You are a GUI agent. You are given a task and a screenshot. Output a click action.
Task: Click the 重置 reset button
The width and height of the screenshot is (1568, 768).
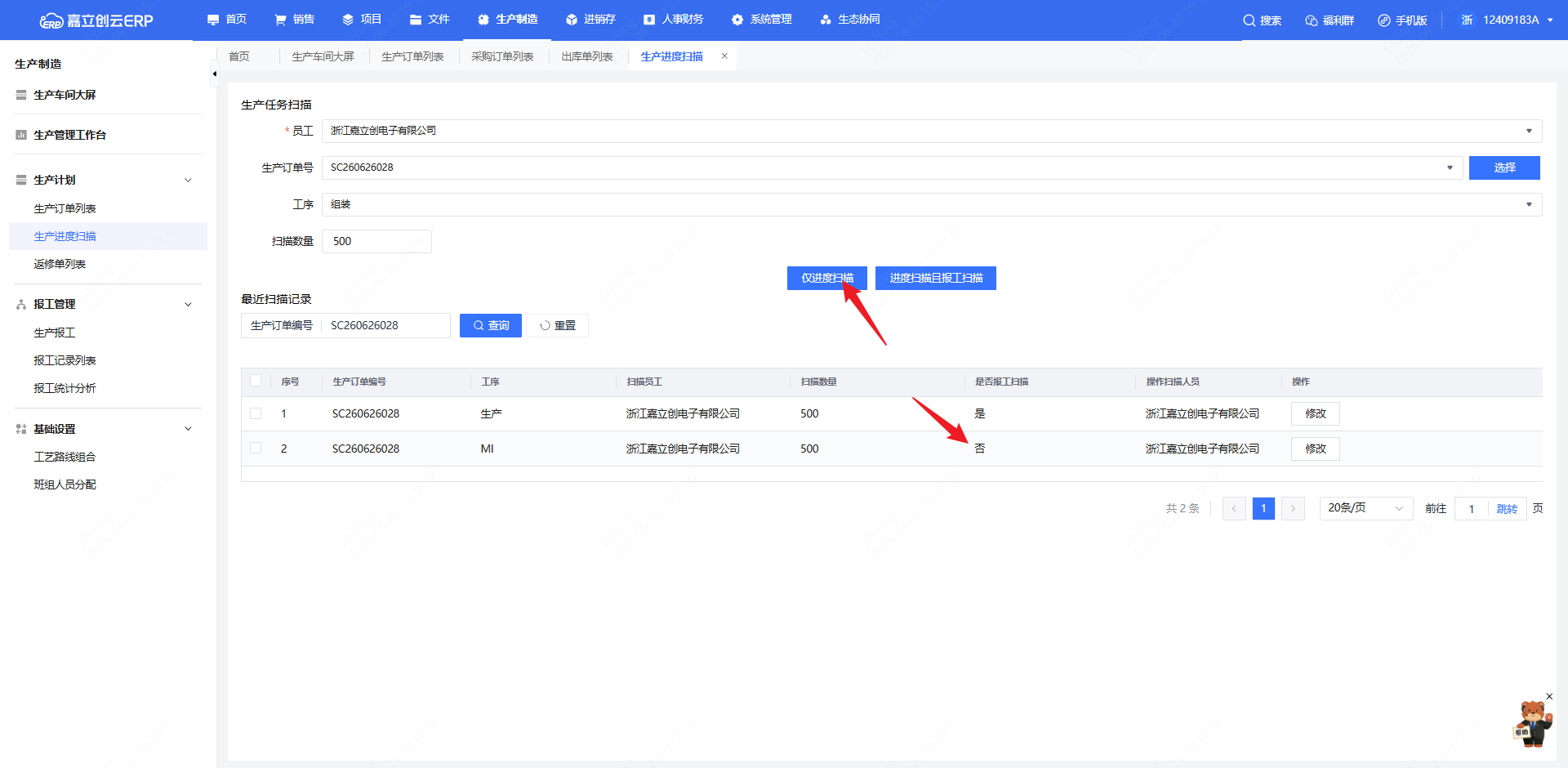[x=558, y=325]
